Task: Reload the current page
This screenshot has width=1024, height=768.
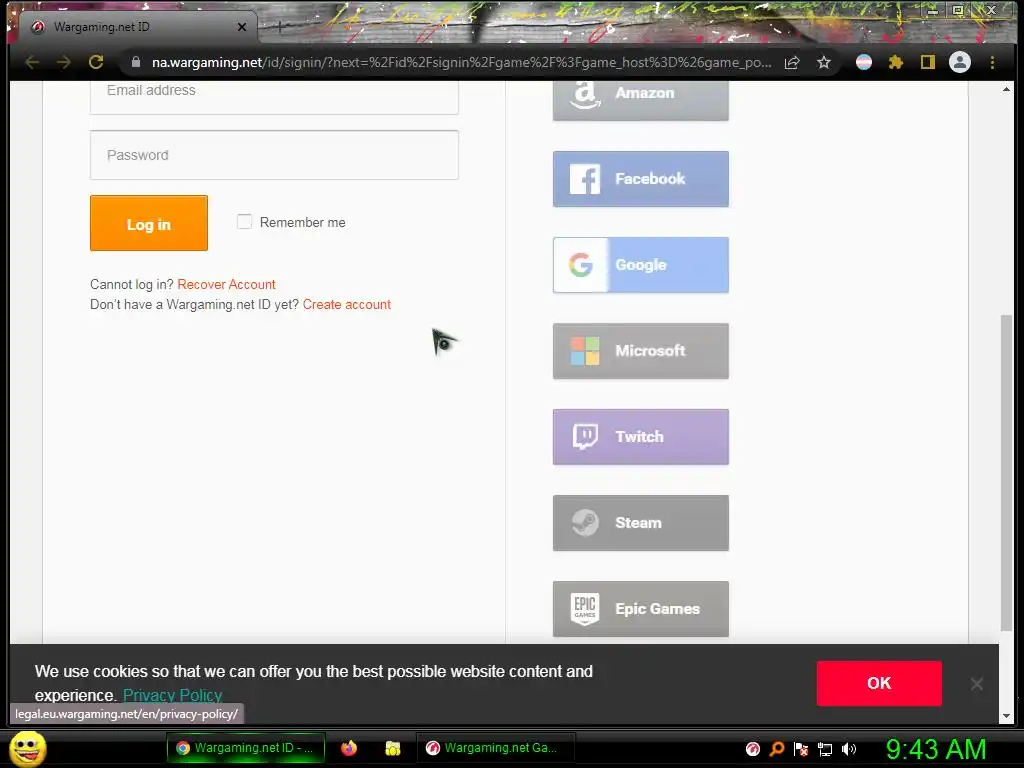Action: 96,62
